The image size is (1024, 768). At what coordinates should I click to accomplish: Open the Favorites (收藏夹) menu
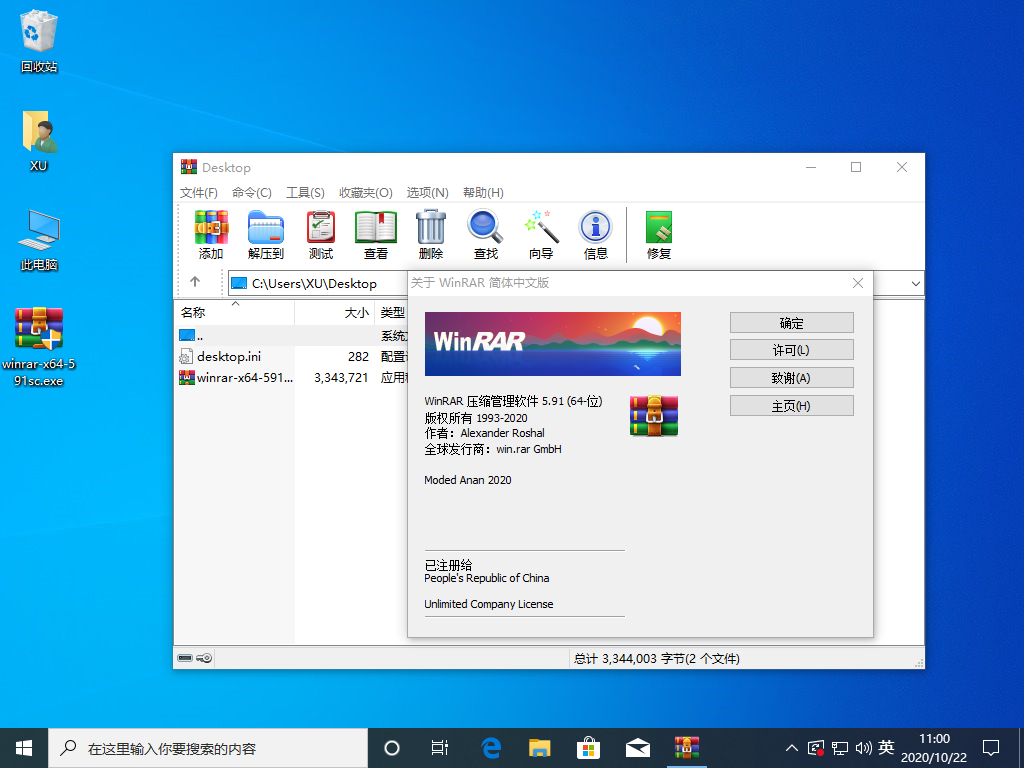pyautogui.click(x=365, y=192)
